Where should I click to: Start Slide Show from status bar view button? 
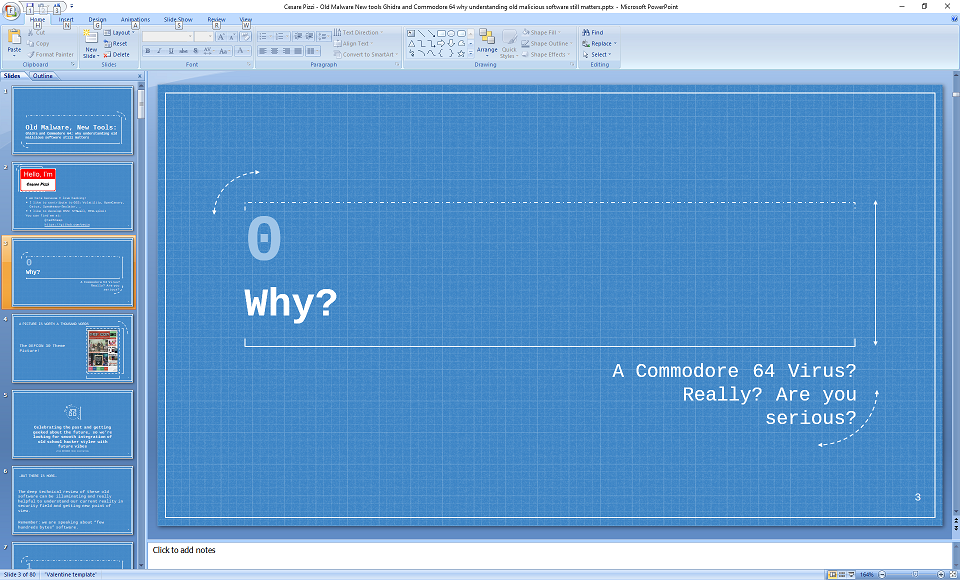pyautogui.click(x=852, y=575)
